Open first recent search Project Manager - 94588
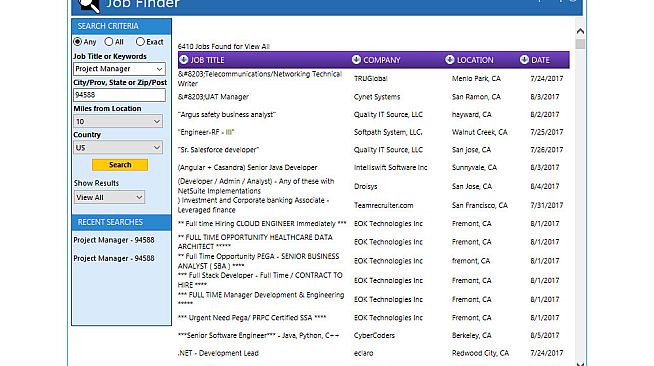Screen dimensions: 654x366 click(114, 240)
